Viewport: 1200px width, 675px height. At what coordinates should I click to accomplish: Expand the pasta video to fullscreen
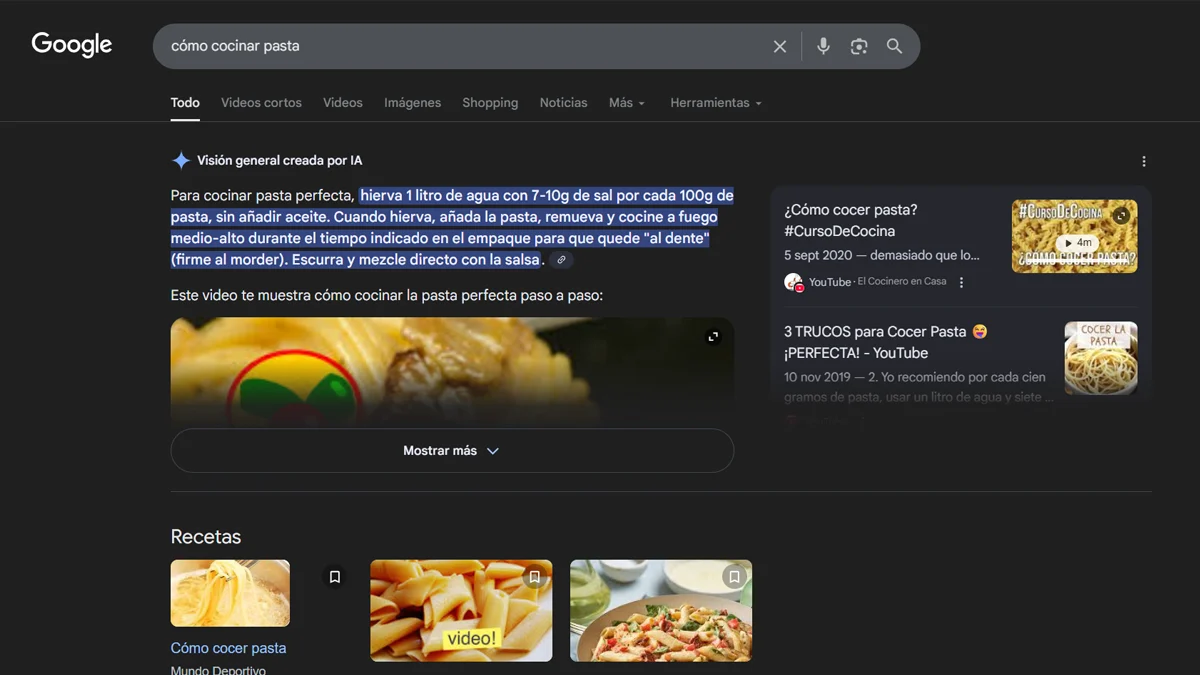point(713,336)
